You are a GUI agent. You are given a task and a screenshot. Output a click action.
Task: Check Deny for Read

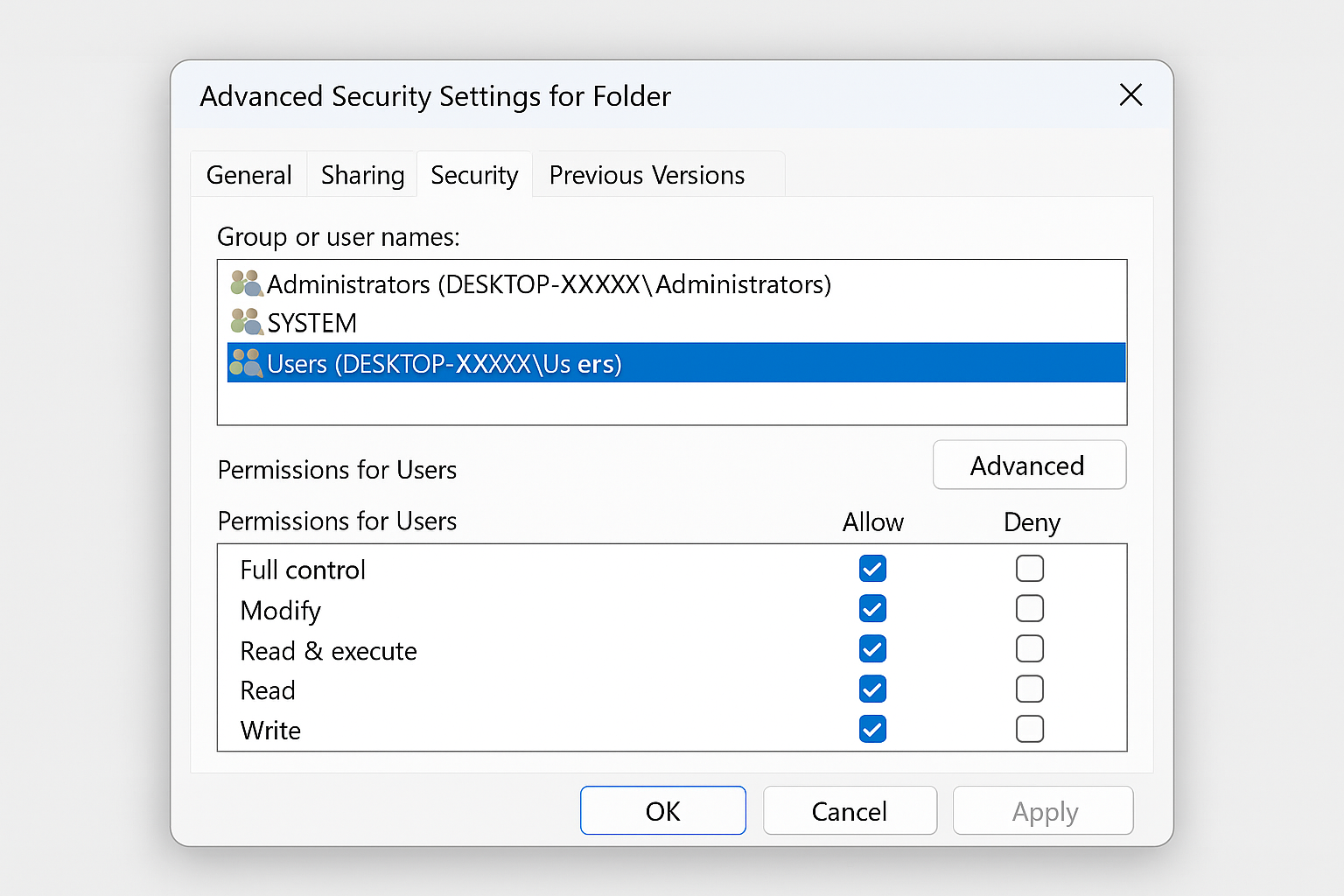click(1030, 689)
